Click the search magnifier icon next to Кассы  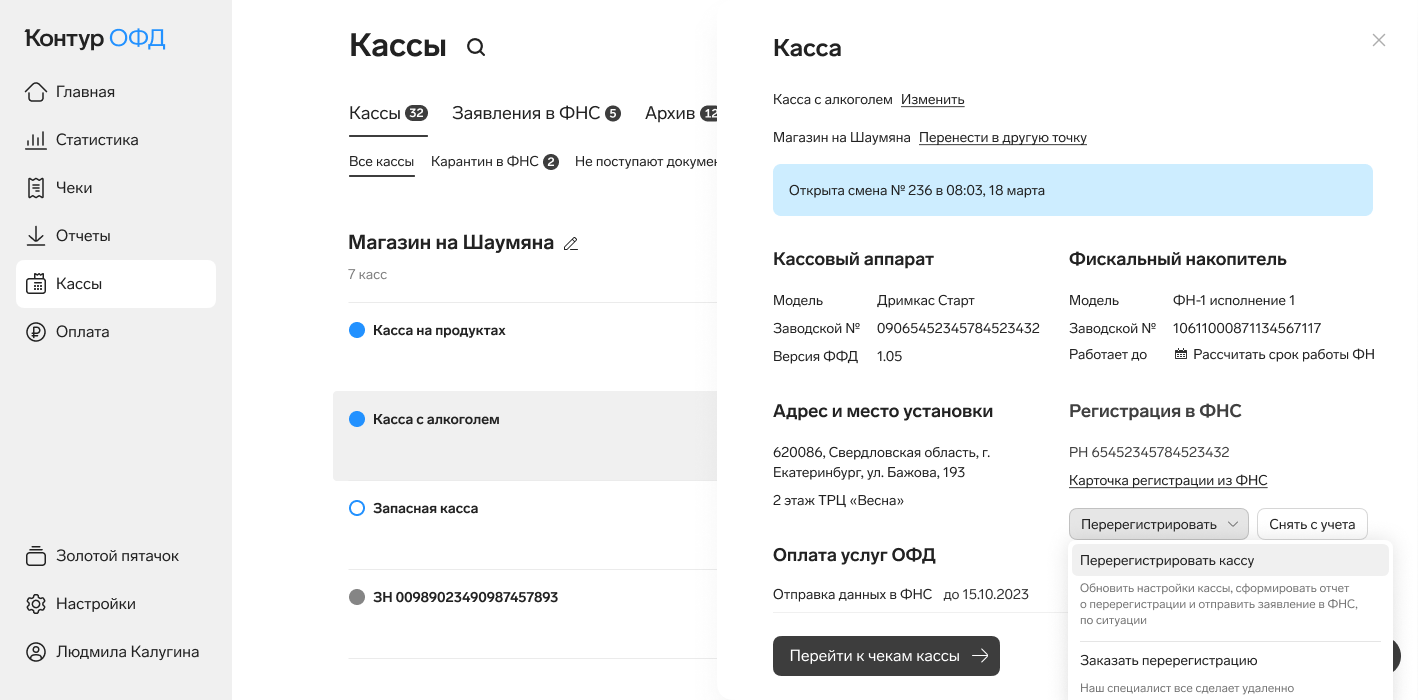coord(476,47)
